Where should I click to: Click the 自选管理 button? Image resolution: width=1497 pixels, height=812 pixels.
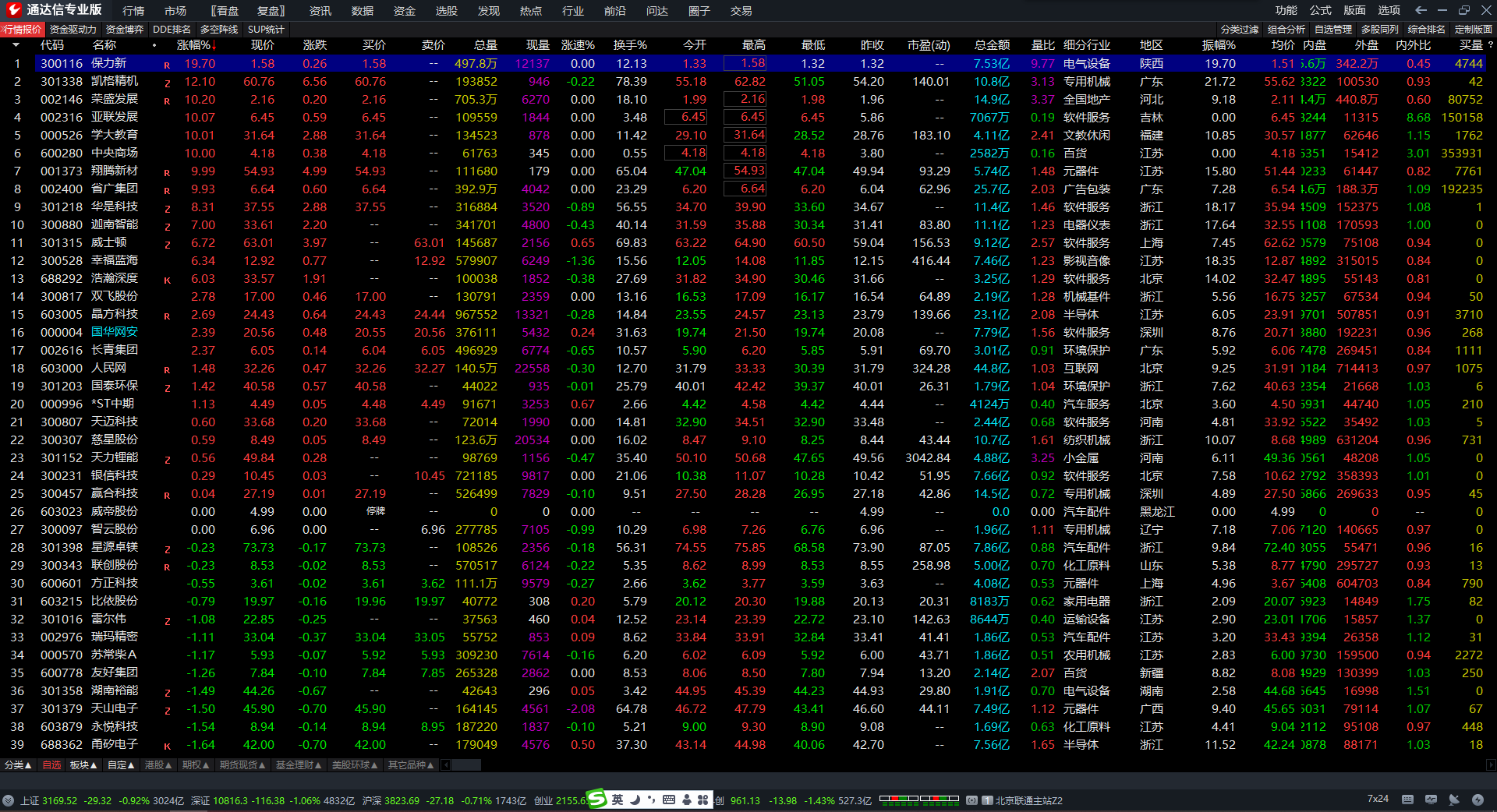1333,30
